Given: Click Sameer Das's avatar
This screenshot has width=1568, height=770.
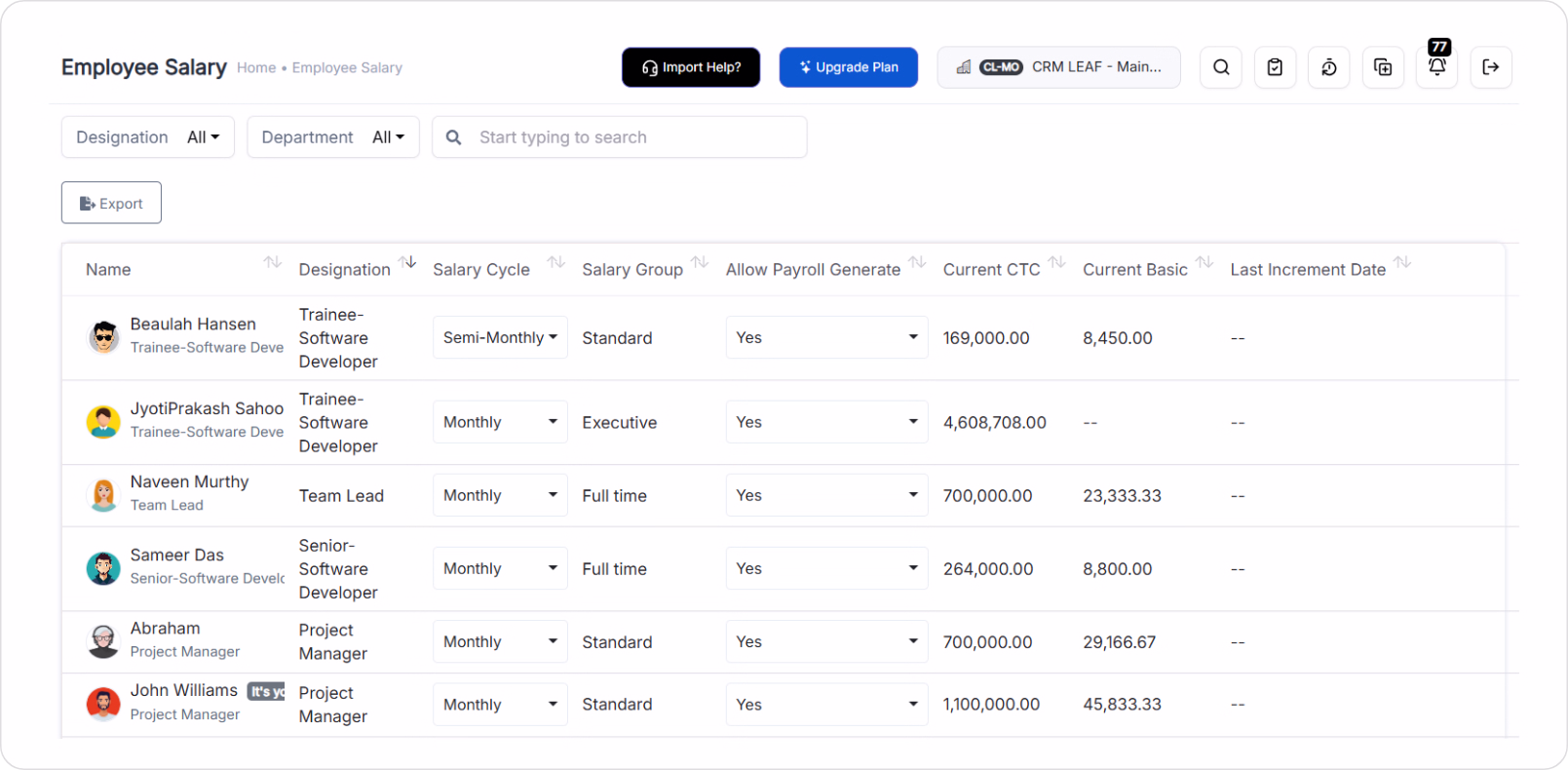Looking at the screenshot, I should pyautogui.click(x=103, y=568).
